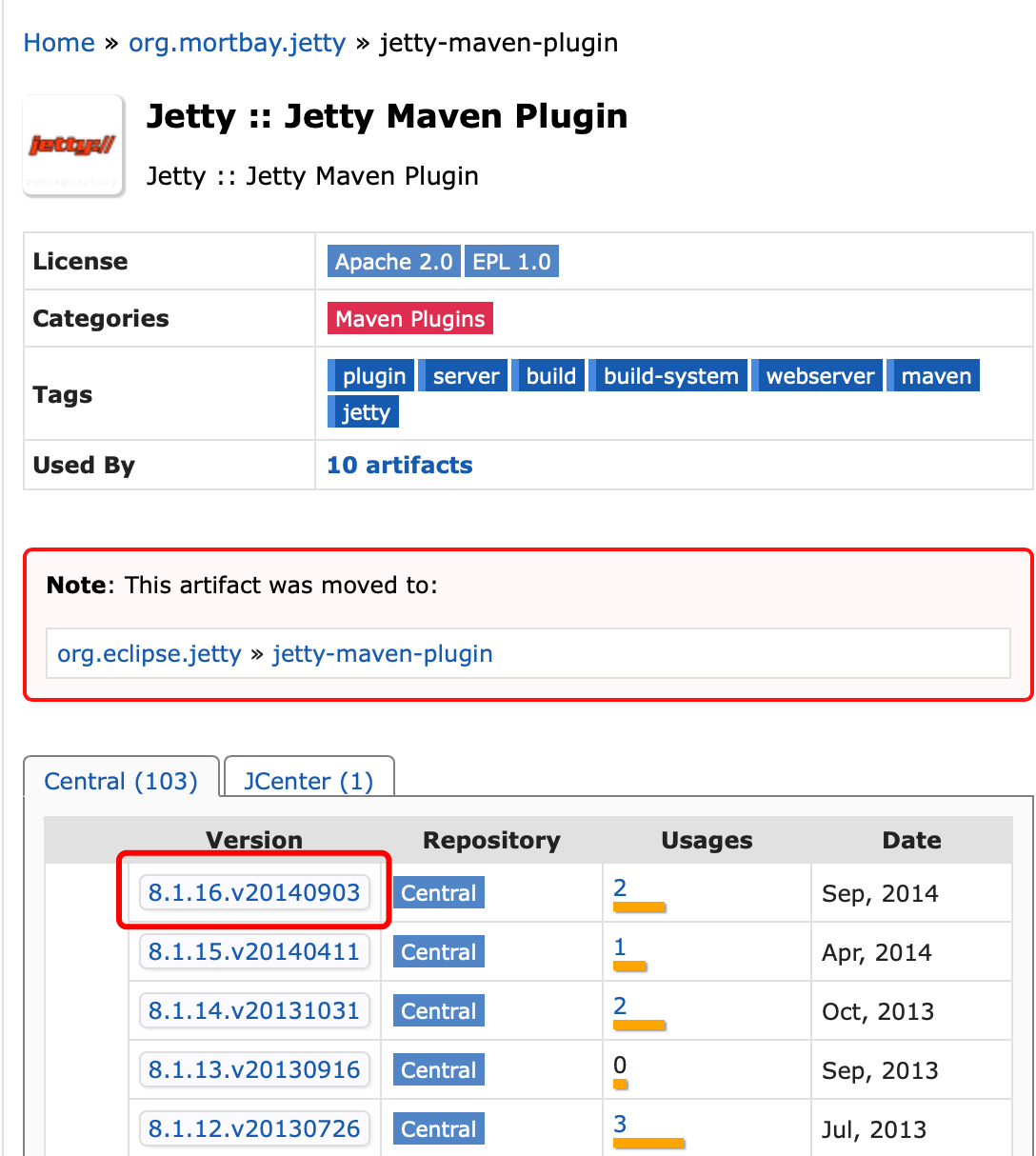The height and width of the screenshot is (1156, 1036).
Task: Click Central badge for 8.1.15.v20140411
Action: pos(439,952)
